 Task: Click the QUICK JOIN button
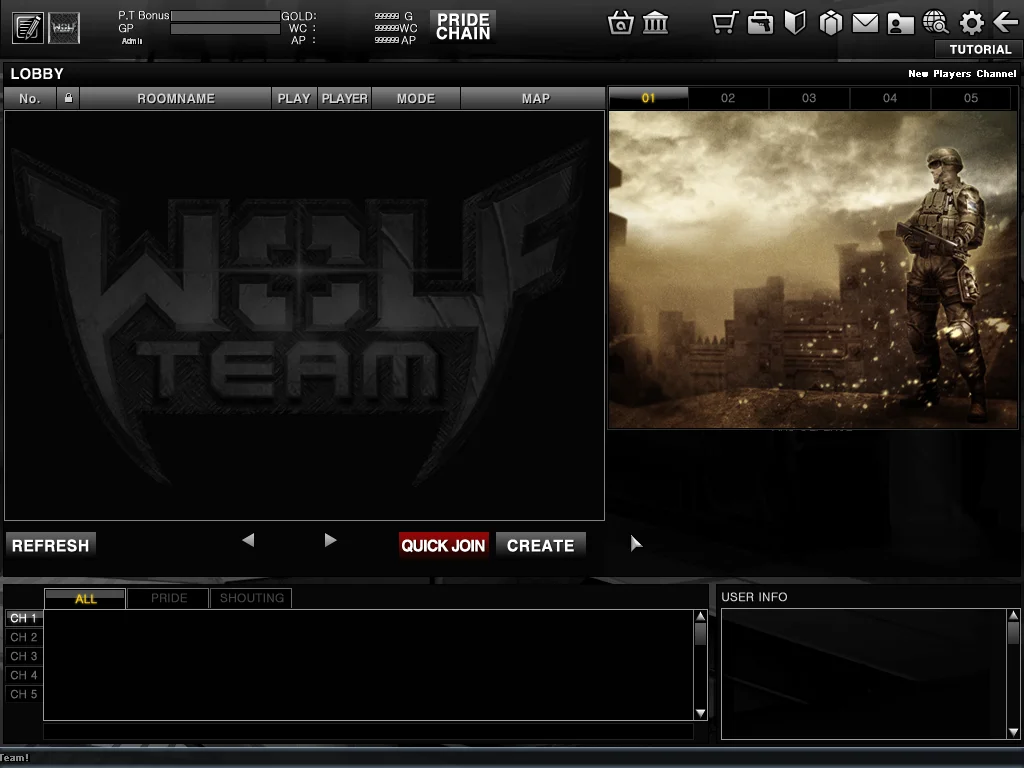point(443,545)
